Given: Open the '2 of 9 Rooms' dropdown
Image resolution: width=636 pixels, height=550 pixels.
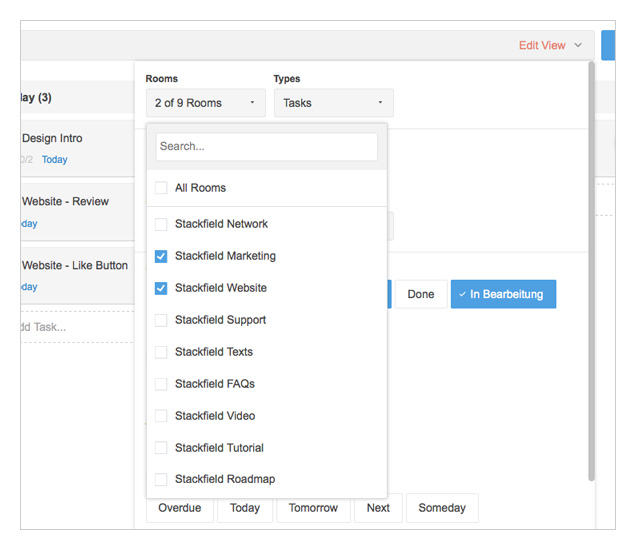Looking at the screenshot, I should [206, 103].
